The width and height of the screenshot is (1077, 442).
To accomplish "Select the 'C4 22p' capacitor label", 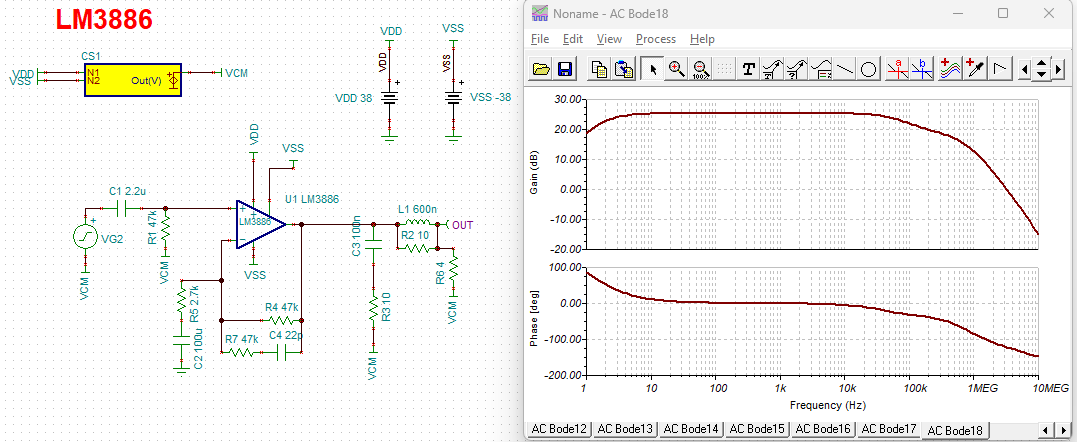I will point(286,335).
